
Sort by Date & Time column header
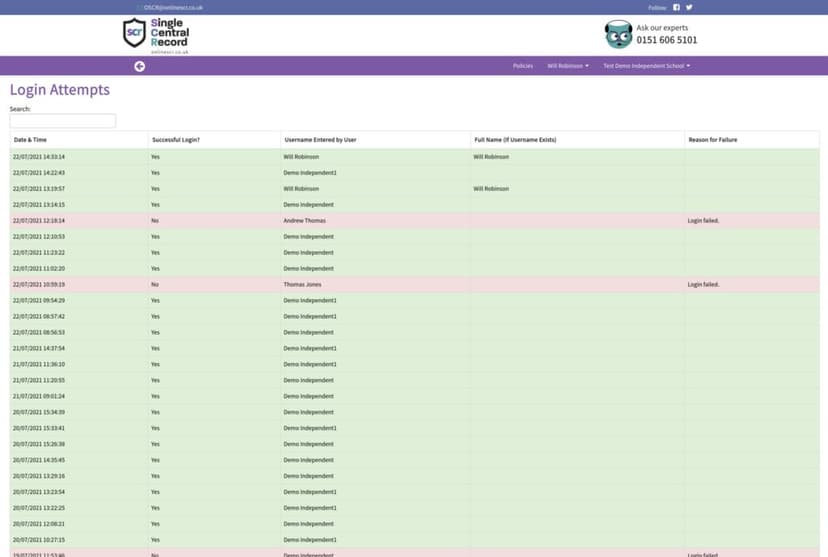pos(30,140)
